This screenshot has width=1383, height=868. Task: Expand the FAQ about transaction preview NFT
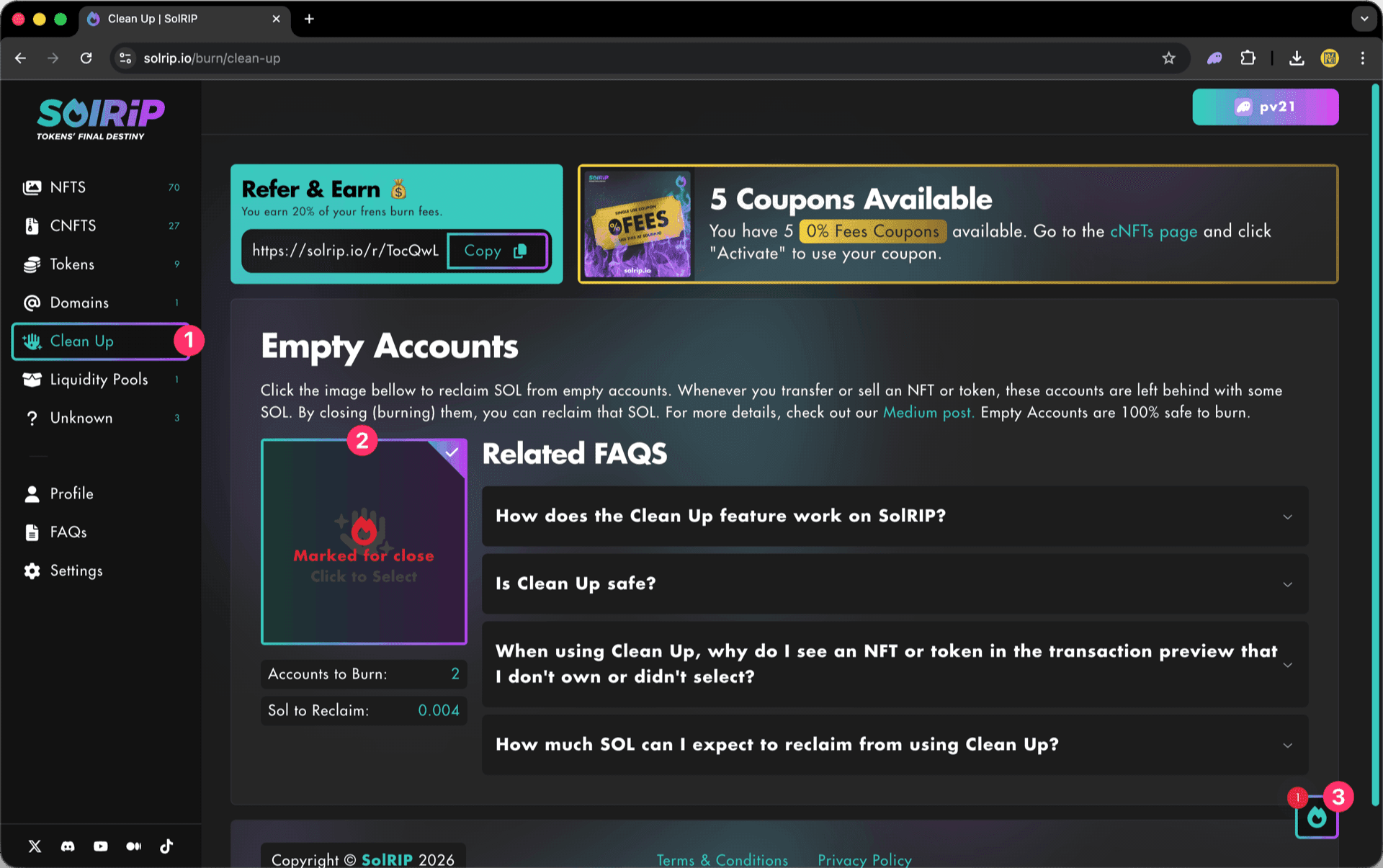895,664
